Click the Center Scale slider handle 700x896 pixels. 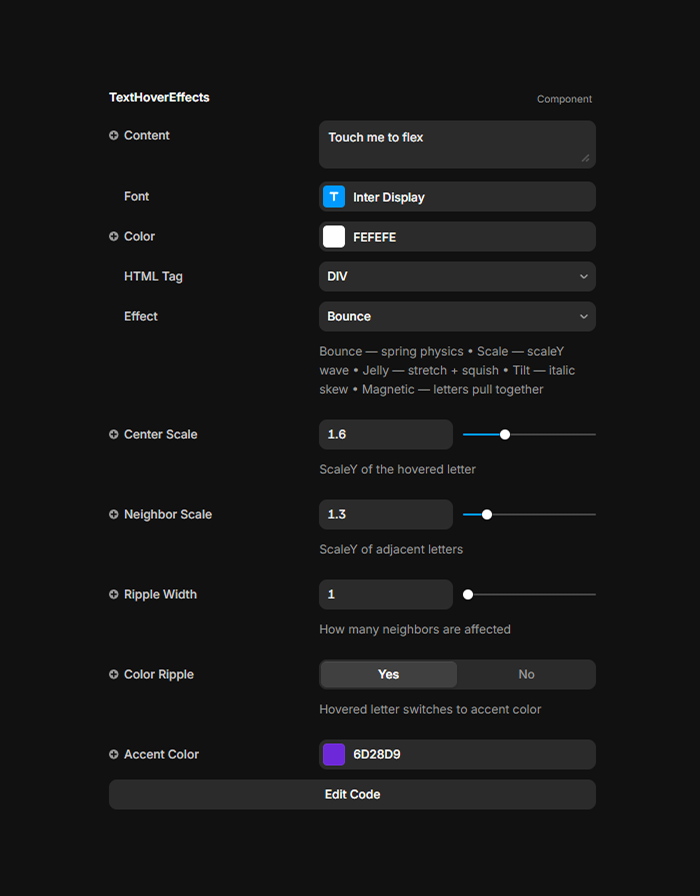pyautogui.click(x=505, y=434)
